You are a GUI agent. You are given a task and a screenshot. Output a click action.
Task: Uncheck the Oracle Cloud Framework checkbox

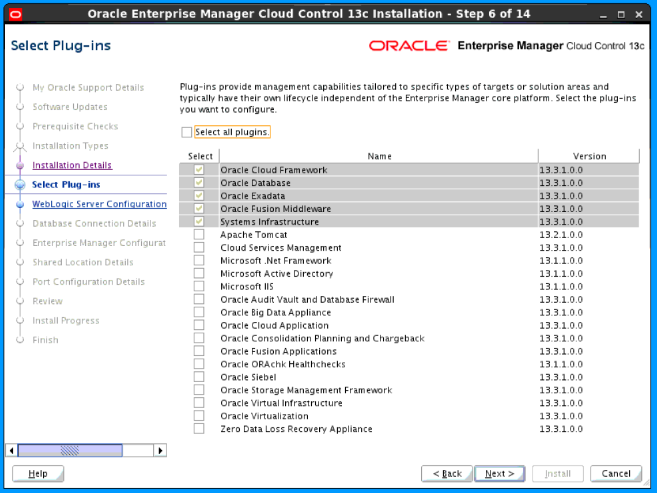[199, 170]
